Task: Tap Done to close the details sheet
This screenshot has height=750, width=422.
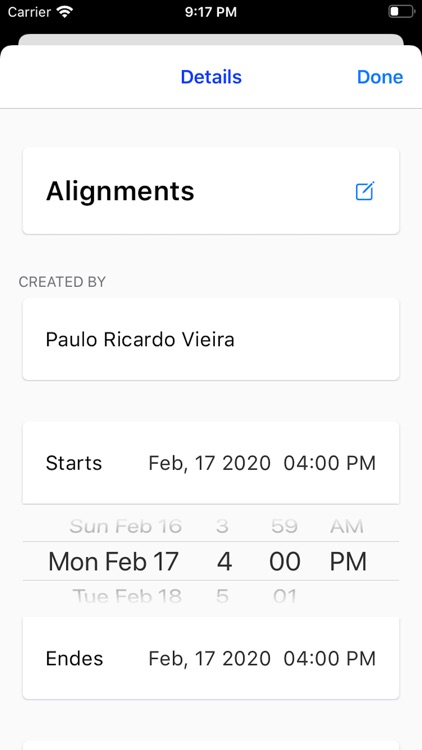Action: (380, 77)
